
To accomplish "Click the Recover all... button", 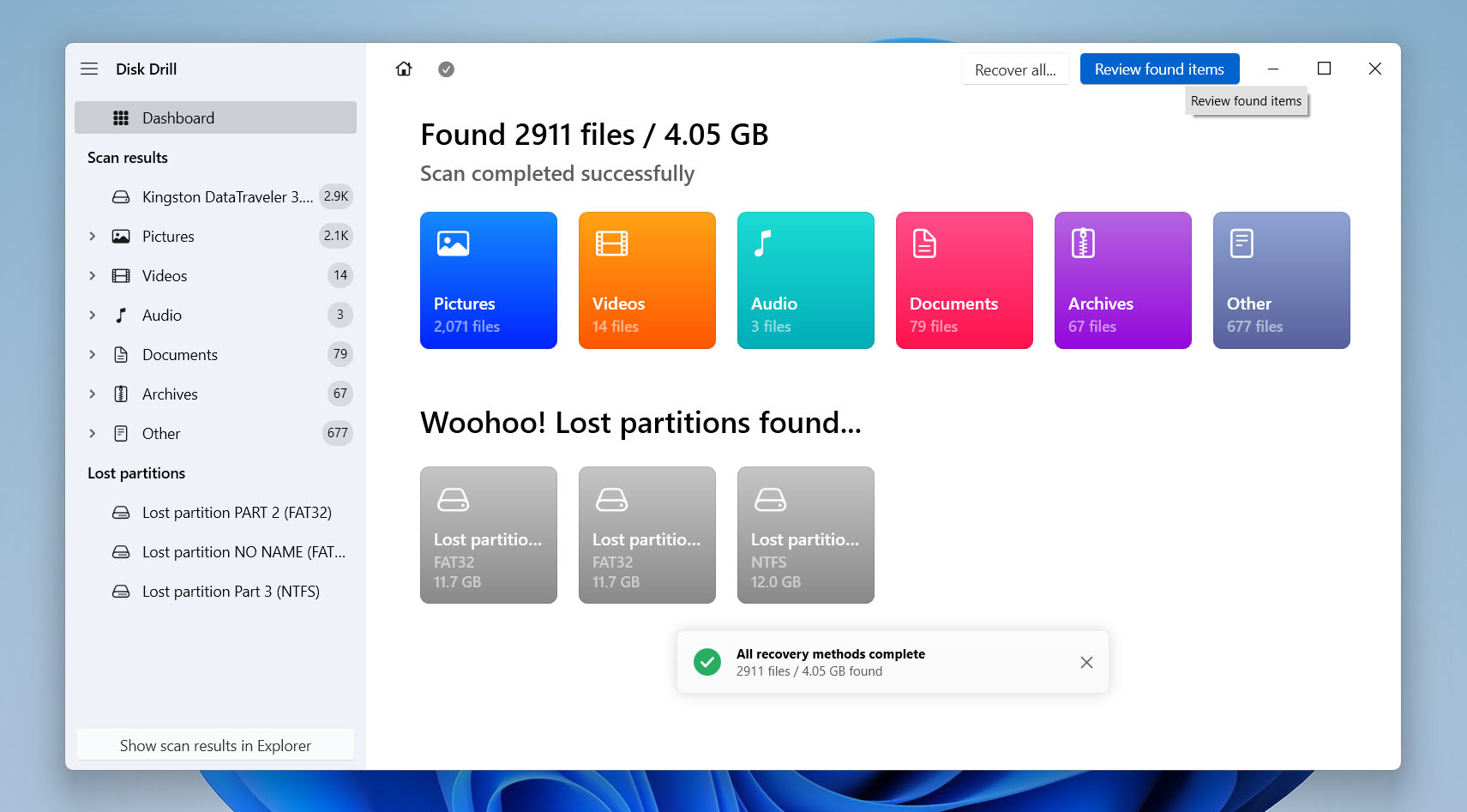I will point(1015,69).
